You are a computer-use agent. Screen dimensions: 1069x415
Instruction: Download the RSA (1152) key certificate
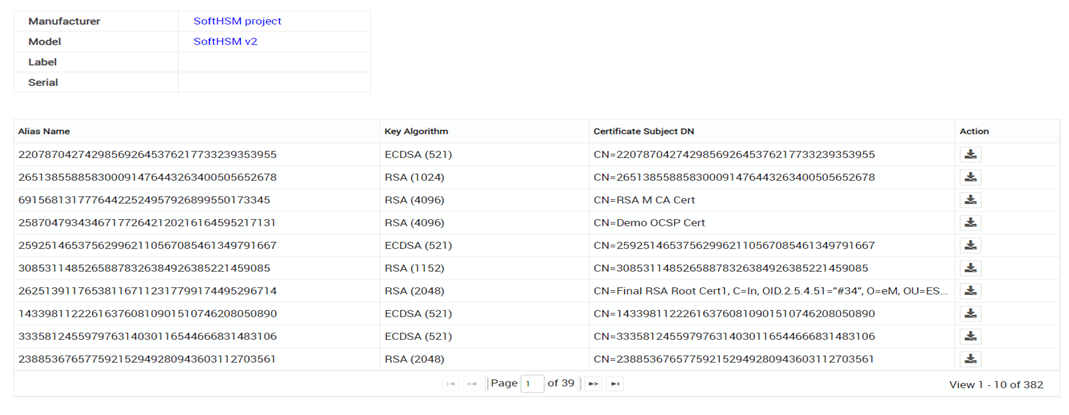point(970,268)
